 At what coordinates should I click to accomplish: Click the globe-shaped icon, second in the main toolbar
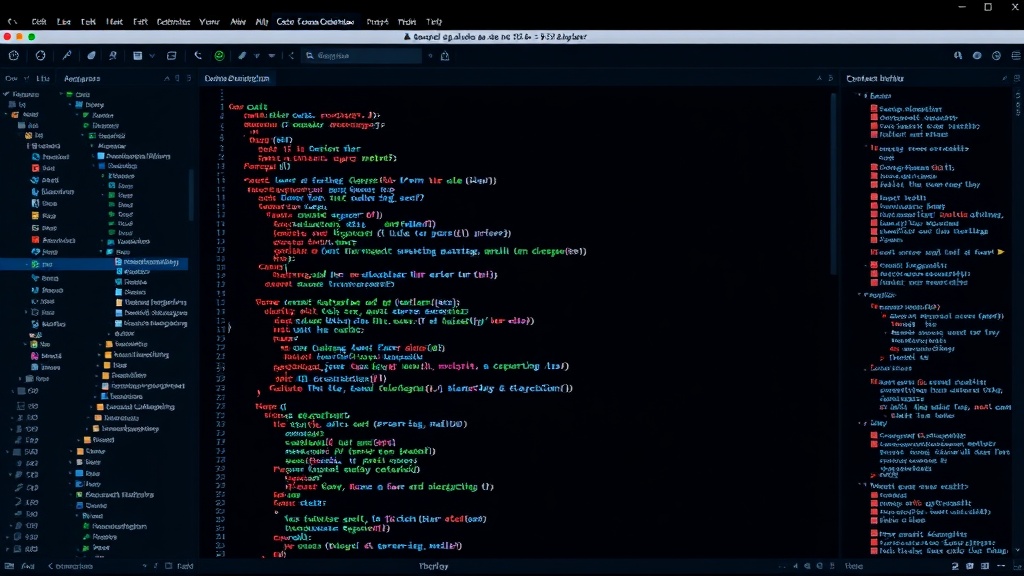40,56
